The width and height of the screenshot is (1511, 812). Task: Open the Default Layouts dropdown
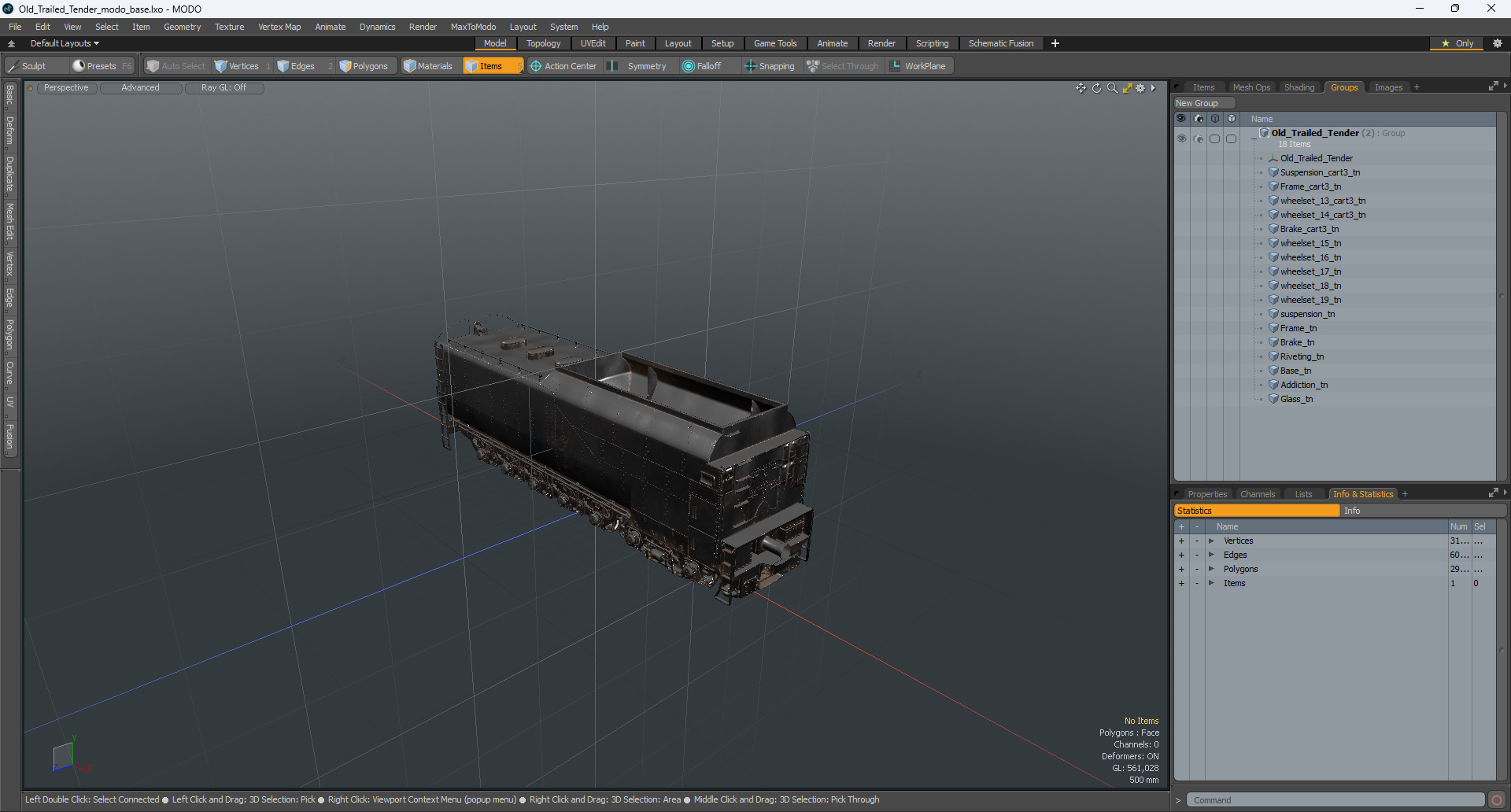tap(65, 43)
